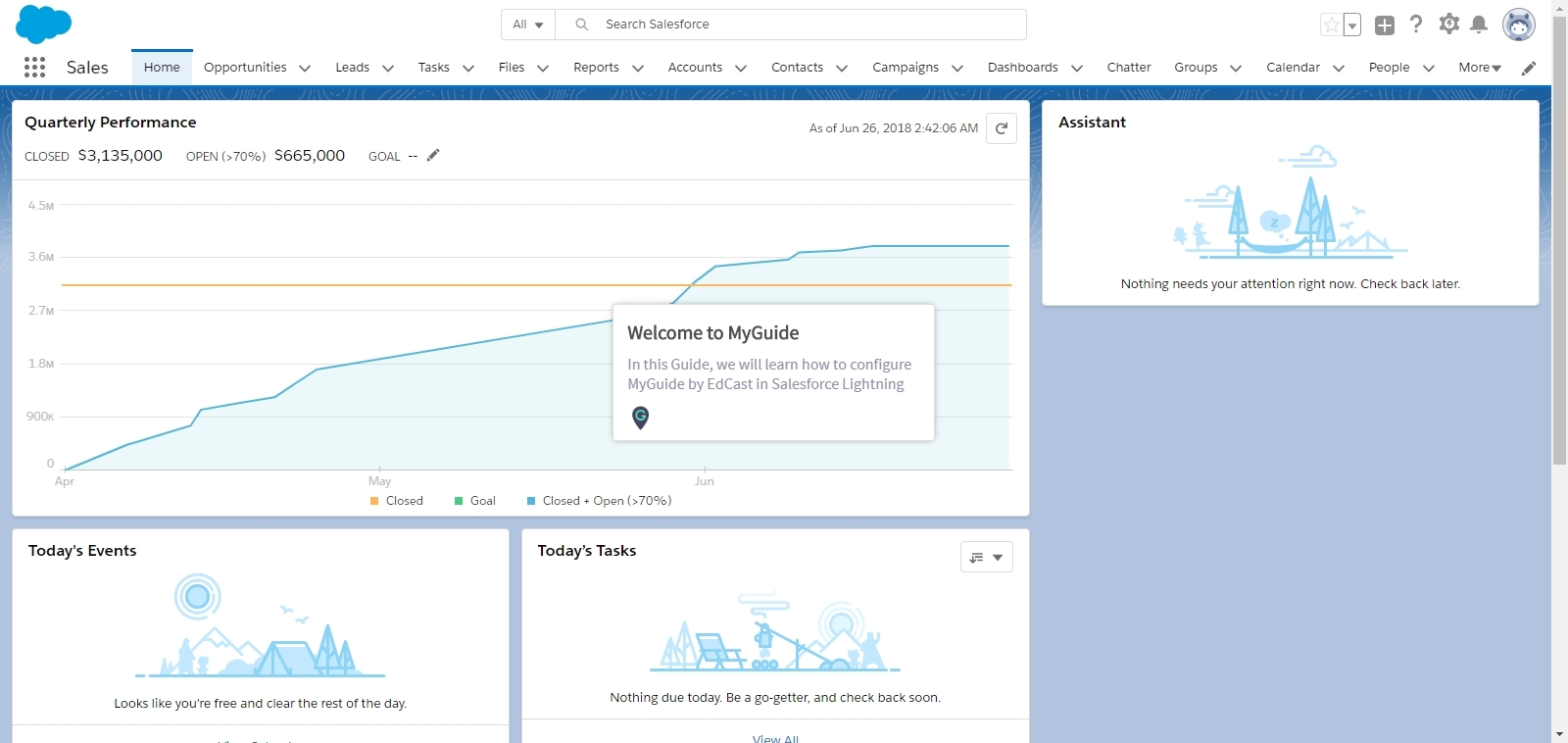Click the Sales app name label
1568x743 pixels.
click(x=87, y=68)
